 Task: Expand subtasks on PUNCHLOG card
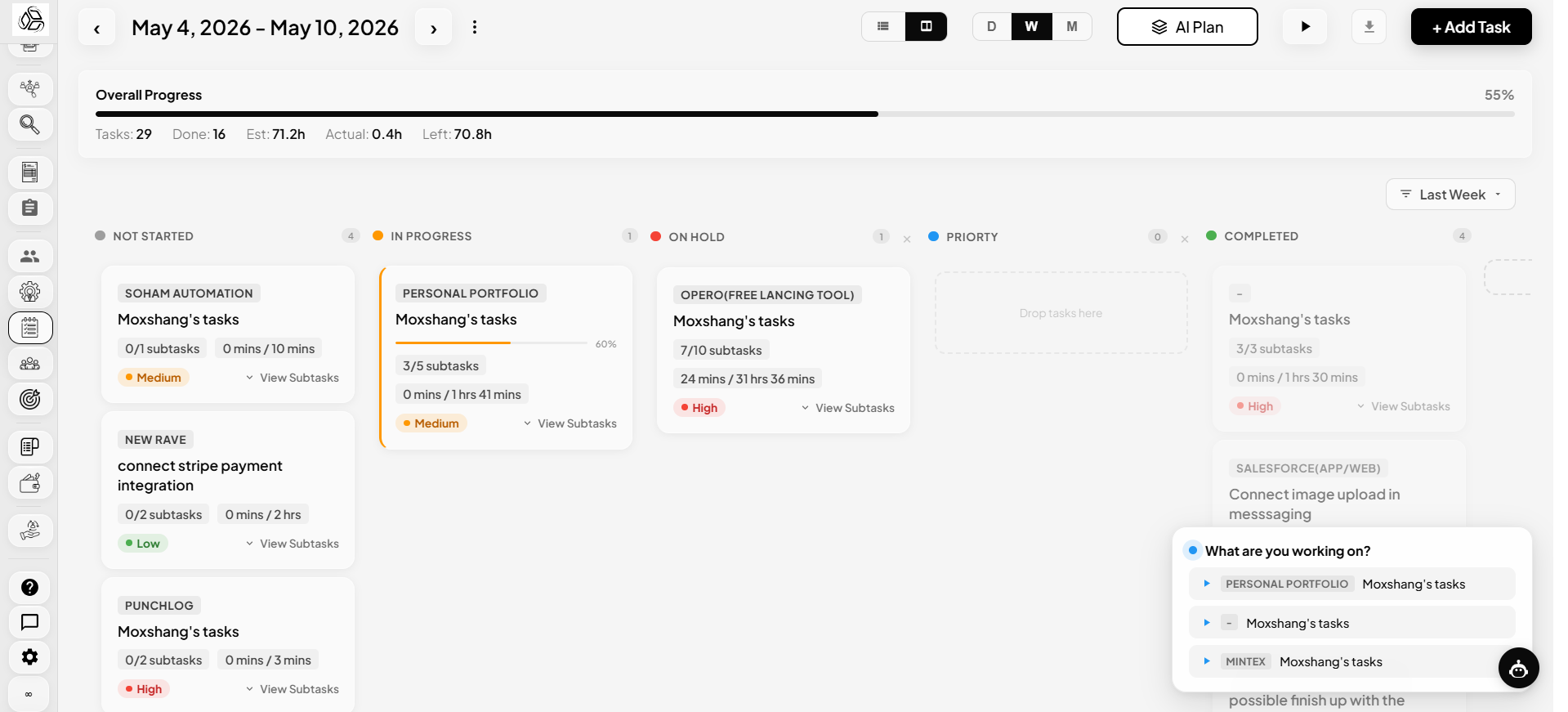pos(292,689)
